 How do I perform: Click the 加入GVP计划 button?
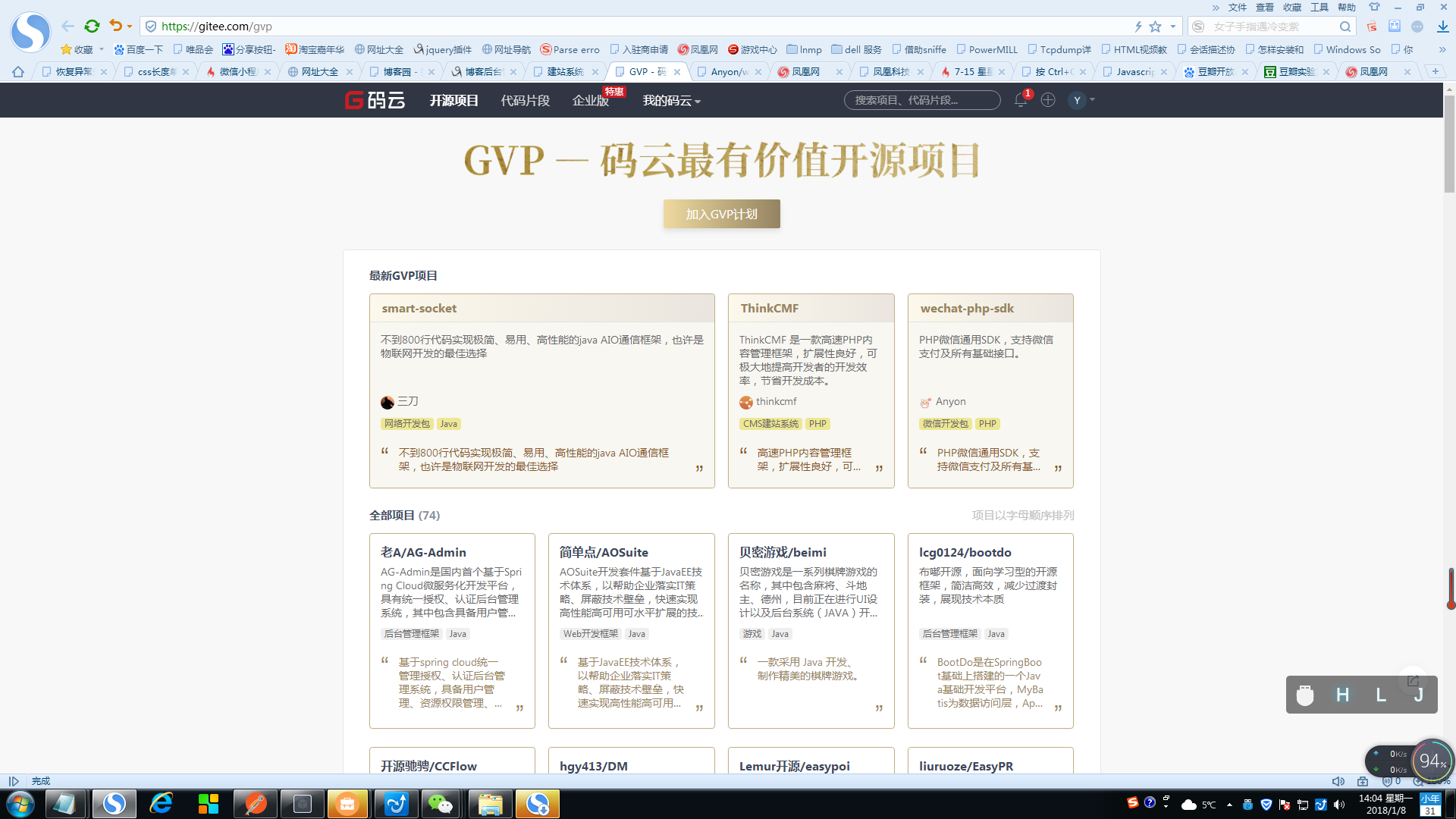pyautogui.click(x=721, y=214)
